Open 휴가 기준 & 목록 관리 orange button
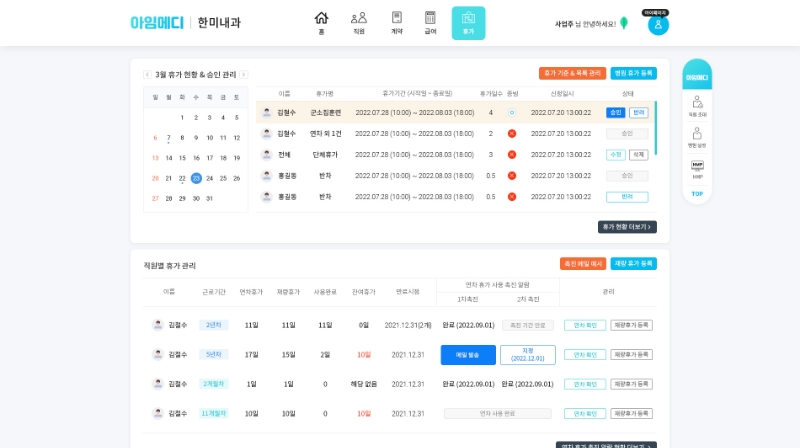 coord(572,73)
